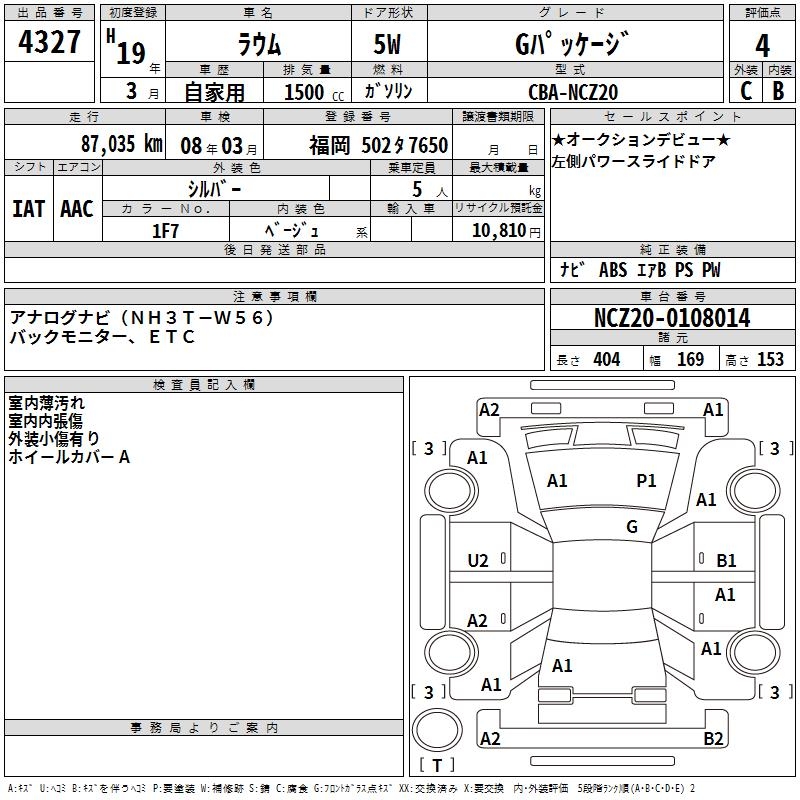Click exterior grade C

746,91
